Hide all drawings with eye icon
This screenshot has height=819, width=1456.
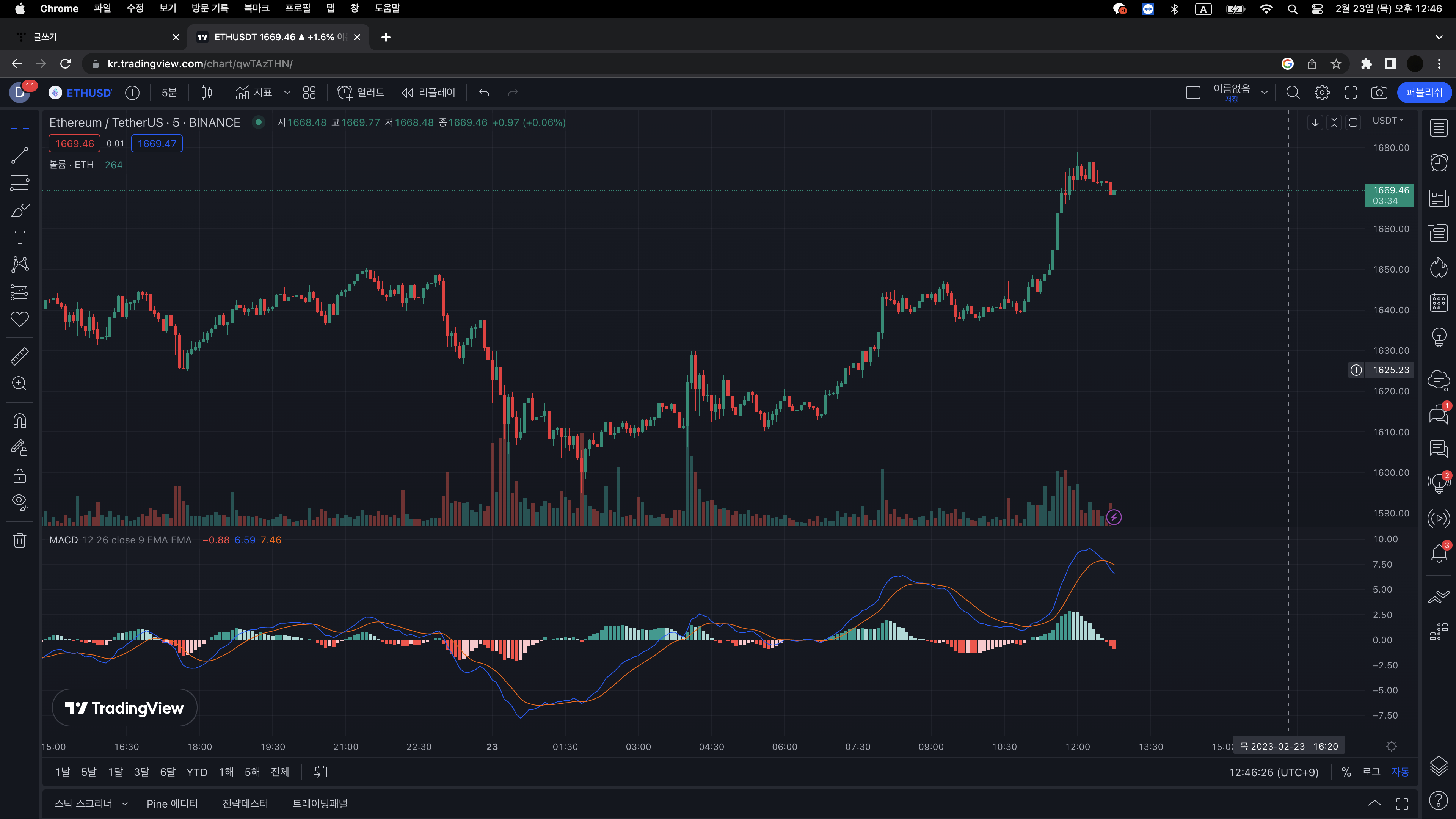20,502
